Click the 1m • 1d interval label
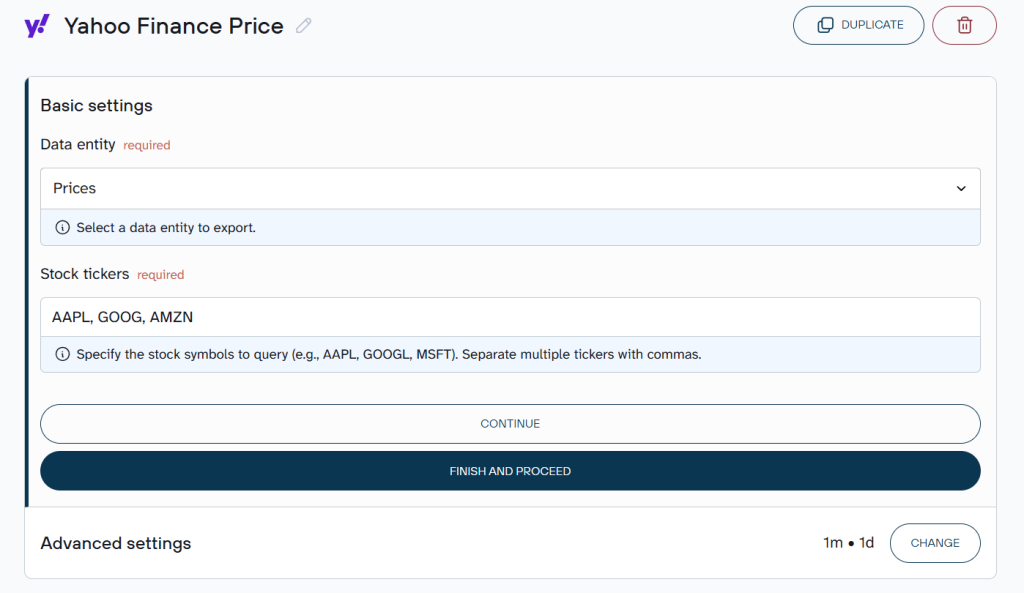Viewport: 1024px width, 593px height. 846,542
